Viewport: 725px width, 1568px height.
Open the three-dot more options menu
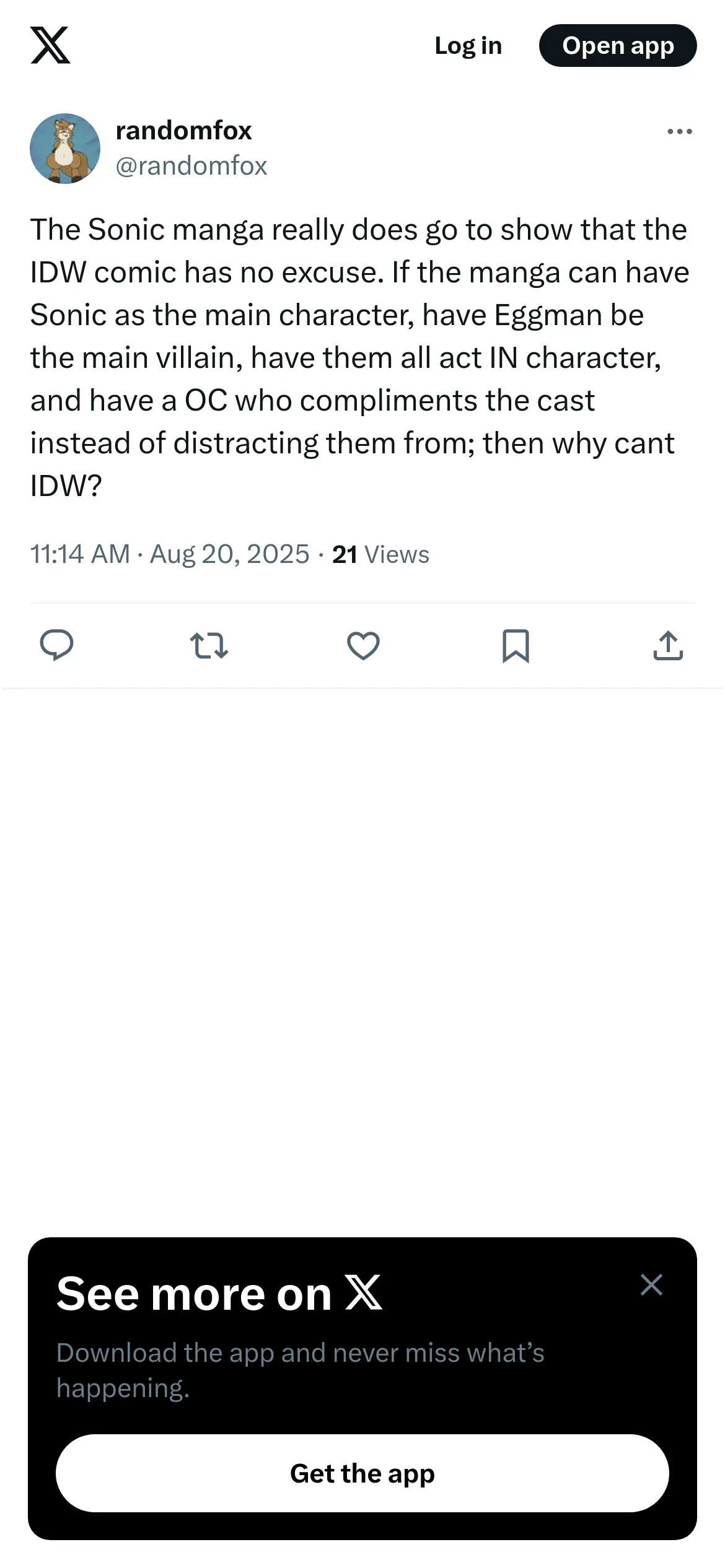coord(680,131)
